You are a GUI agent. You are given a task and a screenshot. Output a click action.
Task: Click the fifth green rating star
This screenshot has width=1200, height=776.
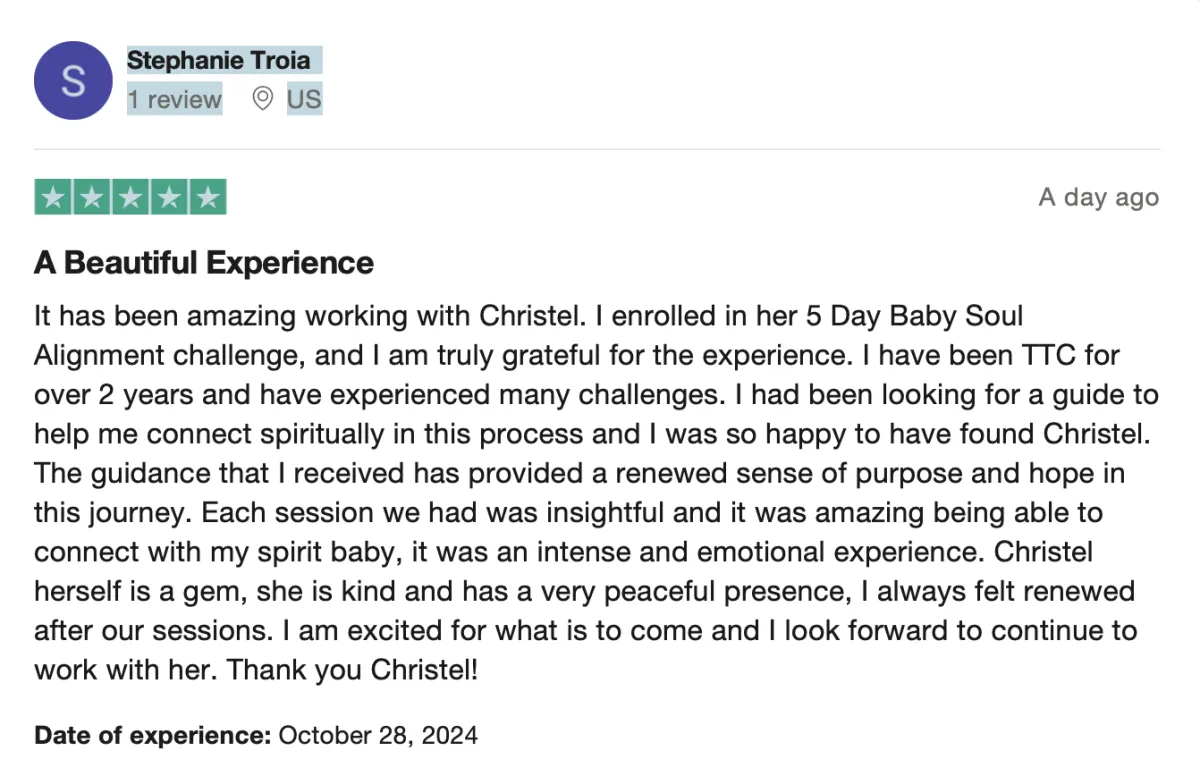click(x=208, y=197)
